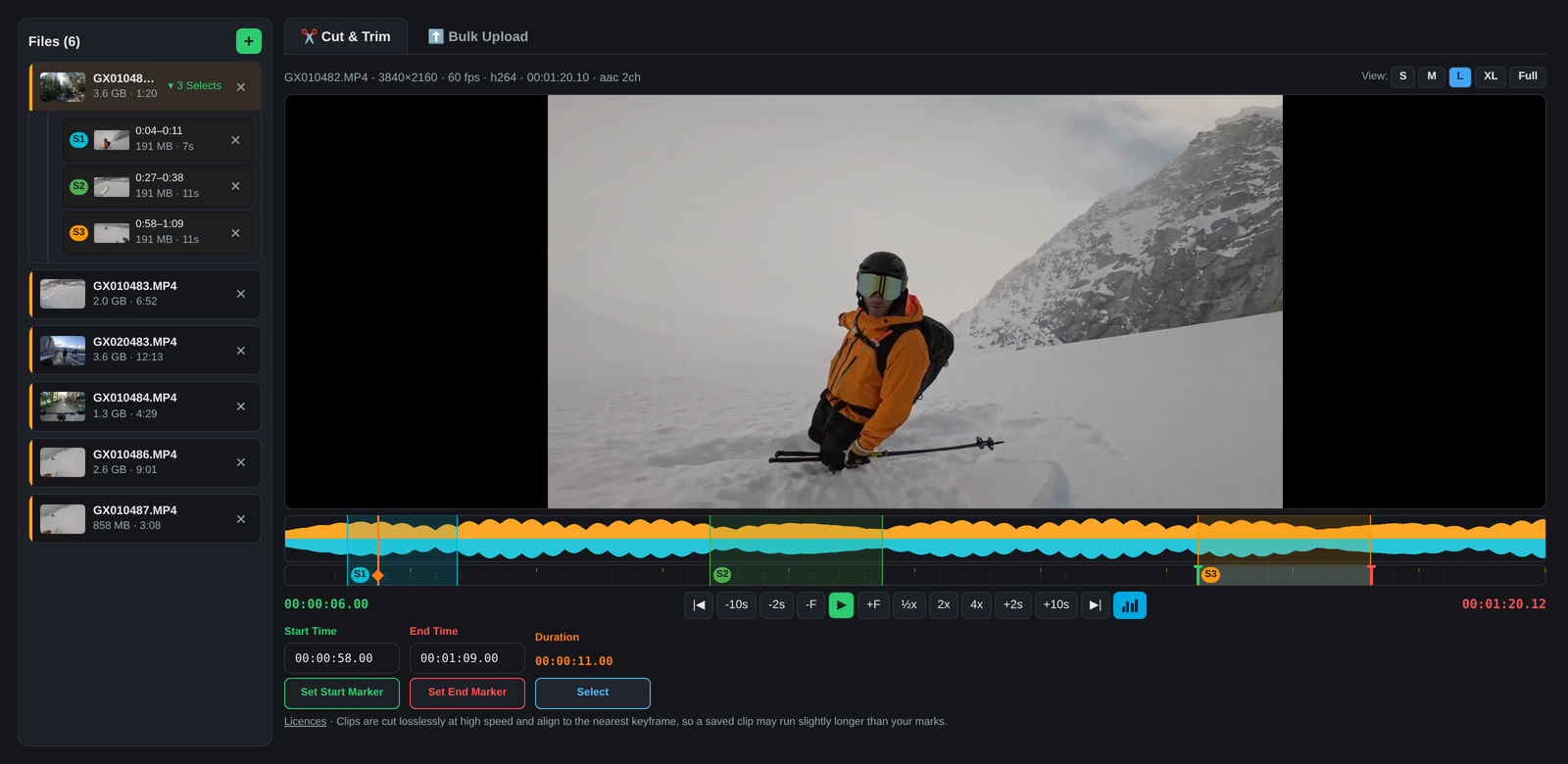Image resolution: width=1568 pixels, height=764 pixels.
Task: Edit the Start Time field
Action: tap(342, 658)
